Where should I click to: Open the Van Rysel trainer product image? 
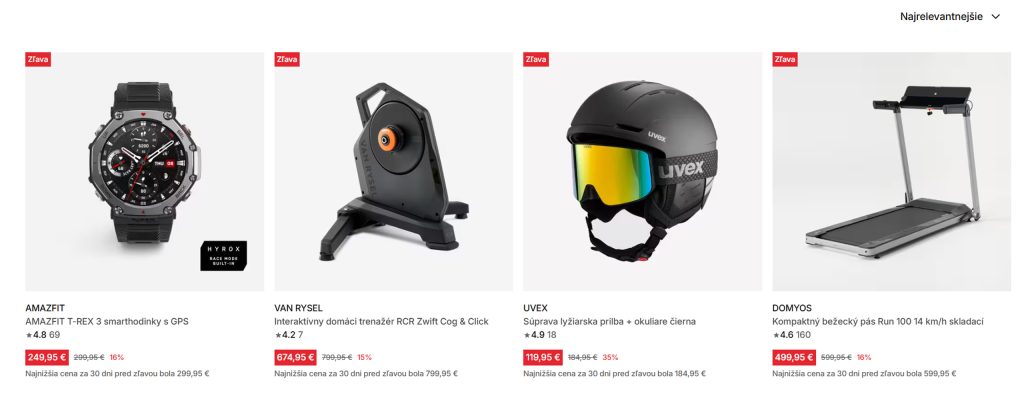click(x=393, y=172)
